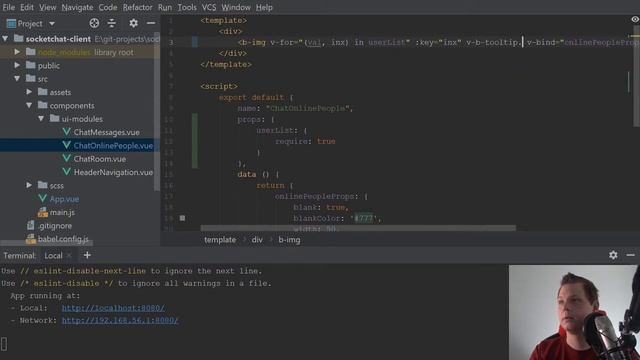
Task: Select HeaderNavigation.vue file
Action: (x=113, y=173)
